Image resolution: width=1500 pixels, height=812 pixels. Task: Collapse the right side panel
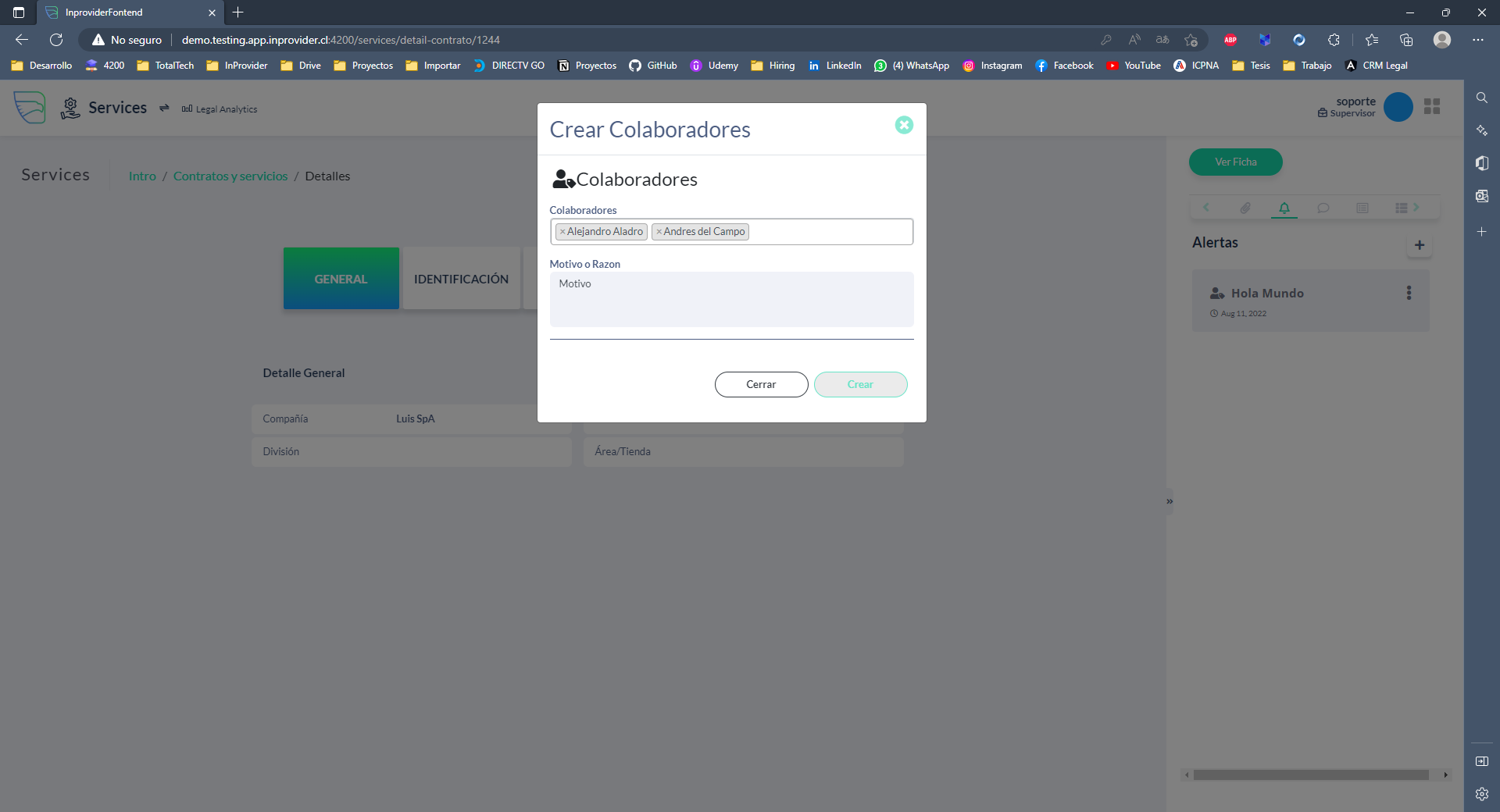(1170, 501)
